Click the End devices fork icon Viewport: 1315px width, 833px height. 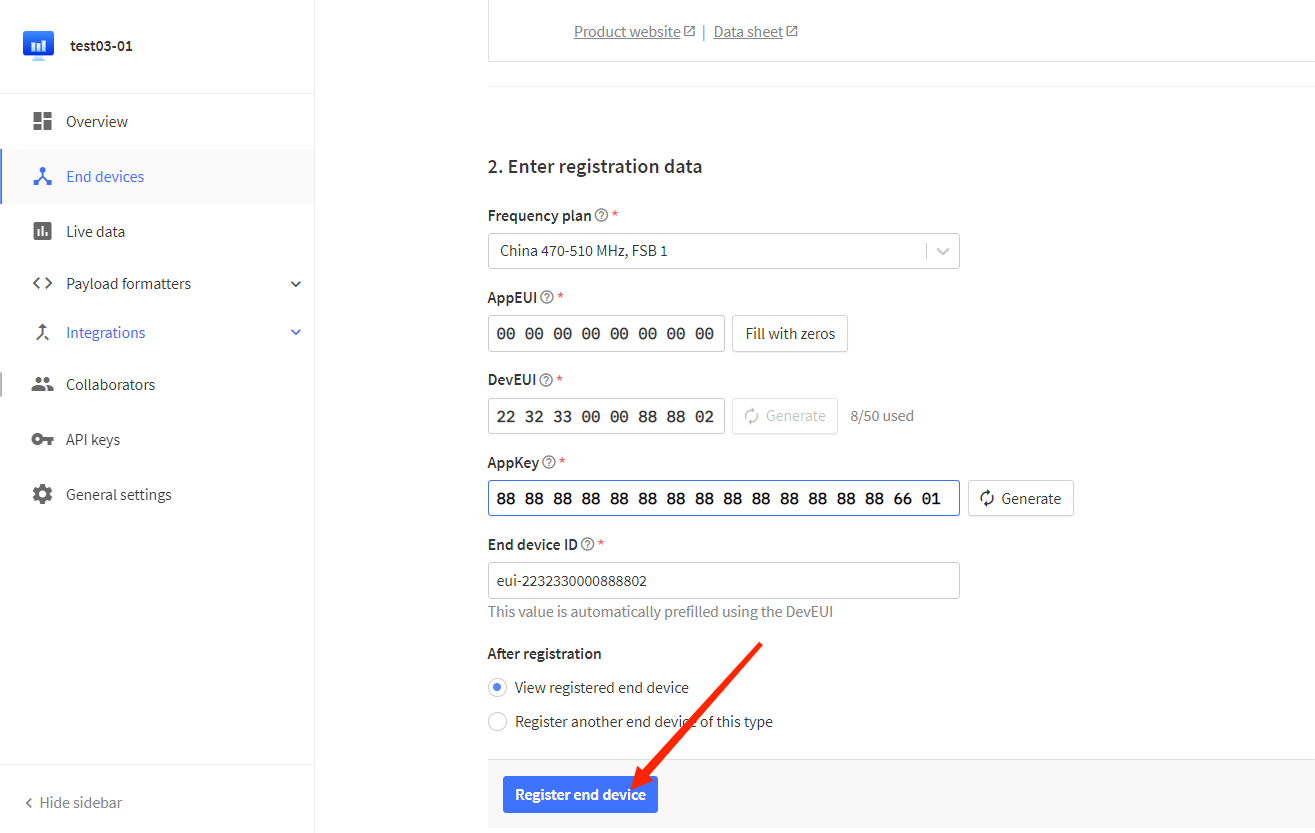pyautogui.click(x=42, y=177)
